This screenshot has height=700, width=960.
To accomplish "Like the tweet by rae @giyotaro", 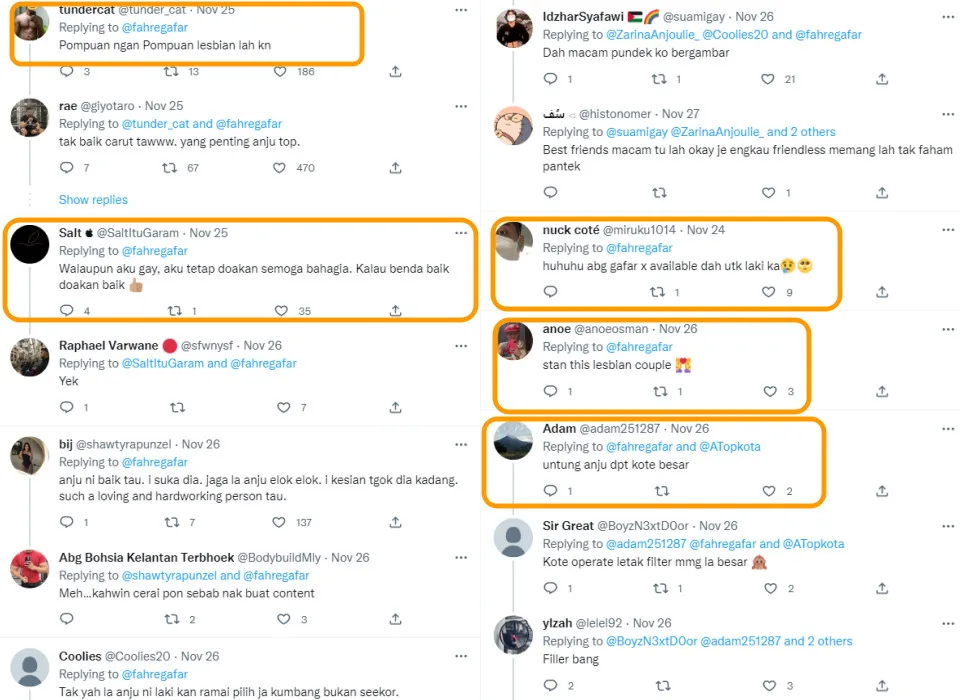I will point(279,168).
